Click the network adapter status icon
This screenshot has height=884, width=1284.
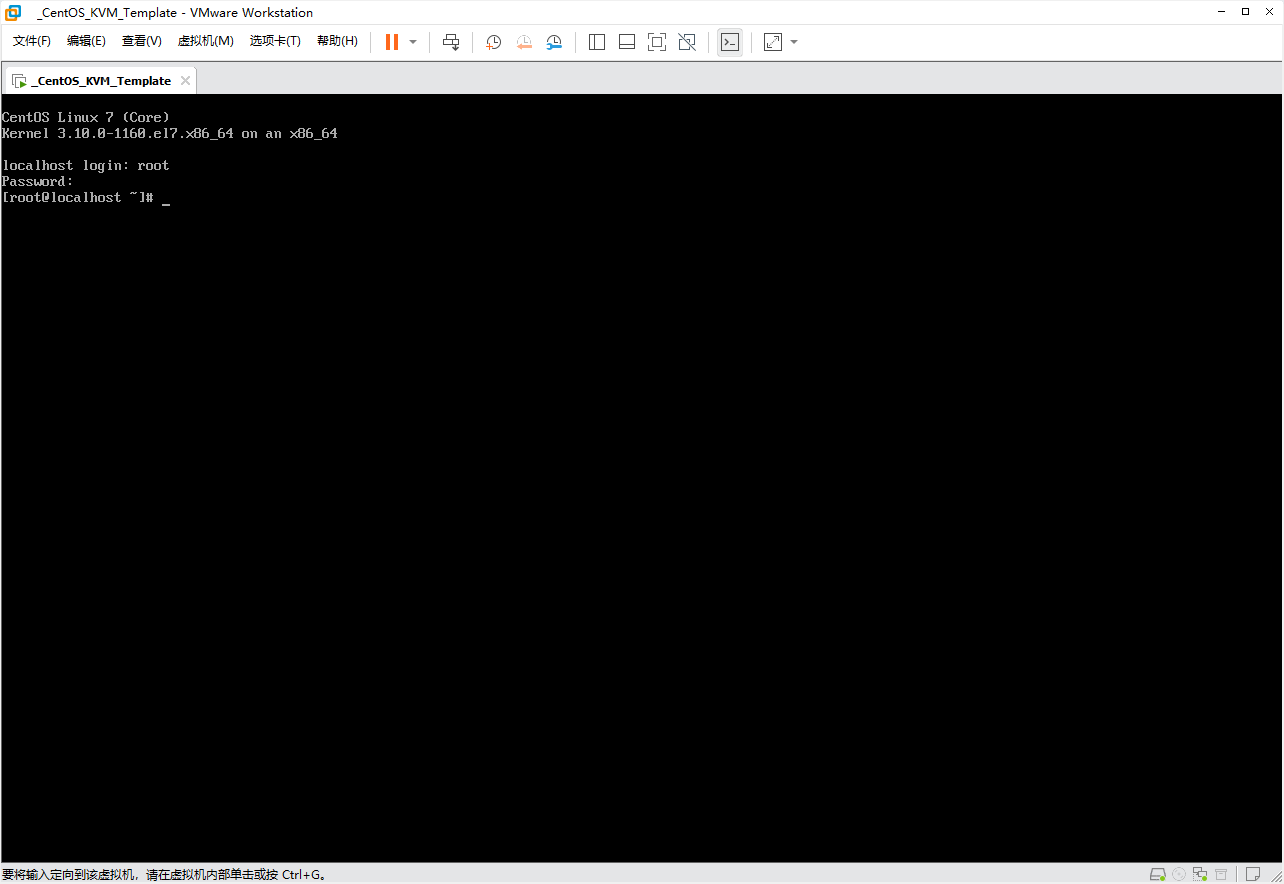(1200, 874)
